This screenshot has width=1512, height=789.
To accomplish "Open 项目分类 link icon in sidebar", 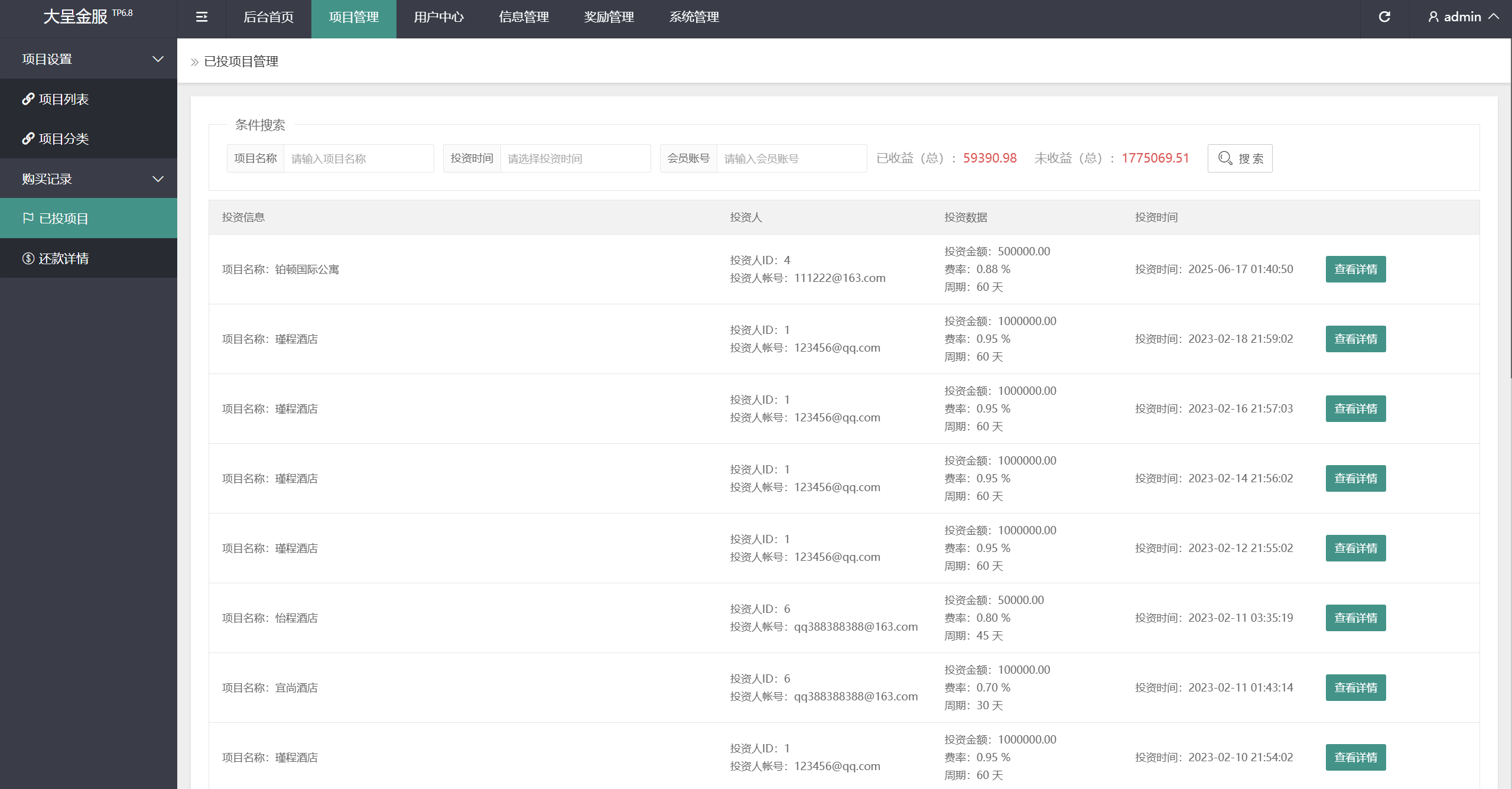I will pyautogui.click(x=28, y=138).
